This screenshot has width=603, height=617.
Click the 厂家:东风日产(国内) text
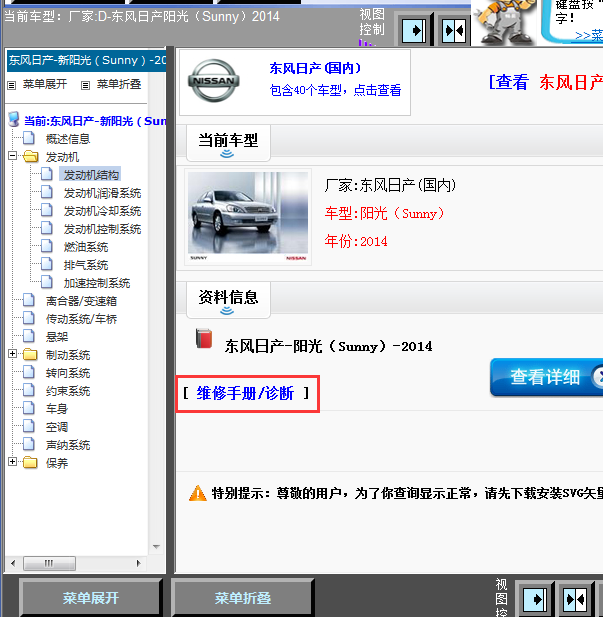[390, 185]
